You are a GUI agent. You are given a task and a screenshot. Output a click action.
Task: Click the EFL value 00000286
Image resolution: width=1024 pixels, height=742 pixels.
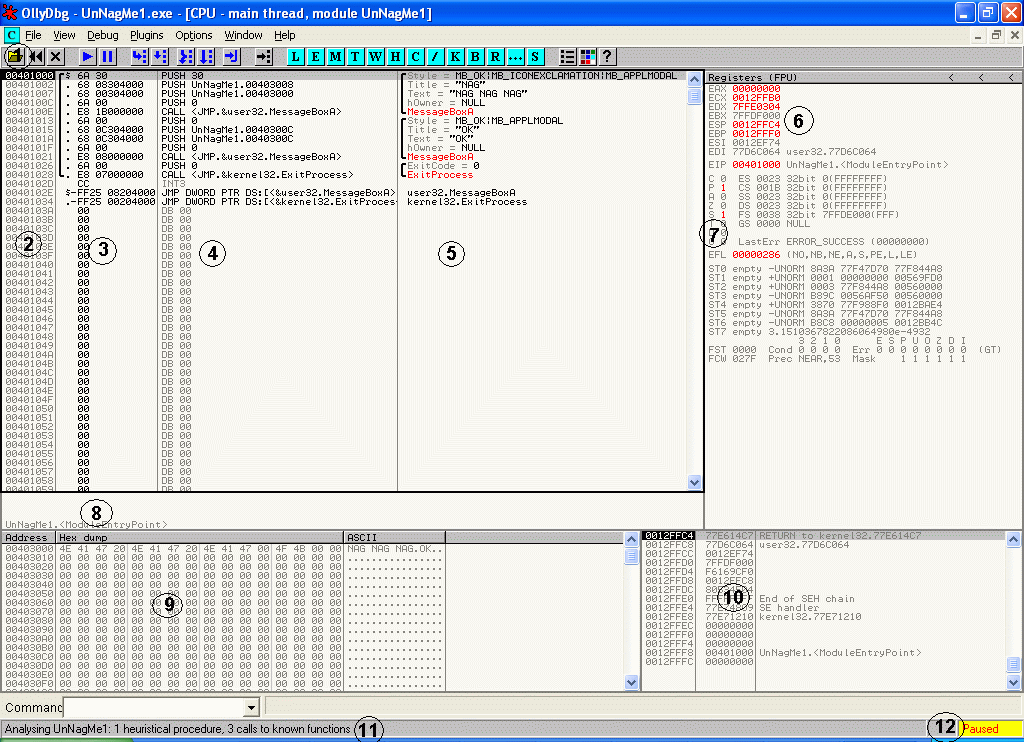pos(756,255)
